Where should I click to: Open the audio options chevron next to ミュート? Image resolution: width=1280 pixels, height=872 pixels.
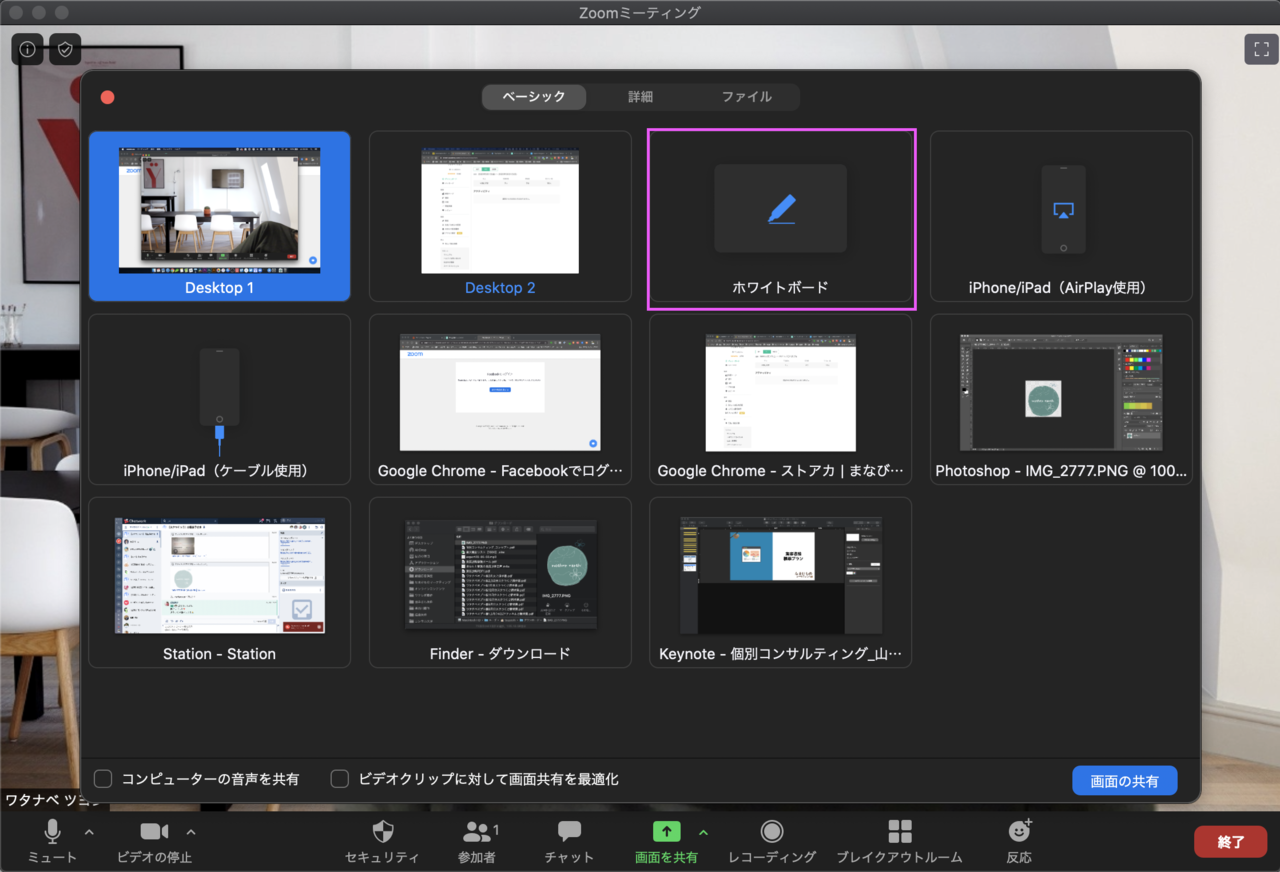tap(88, 832)
